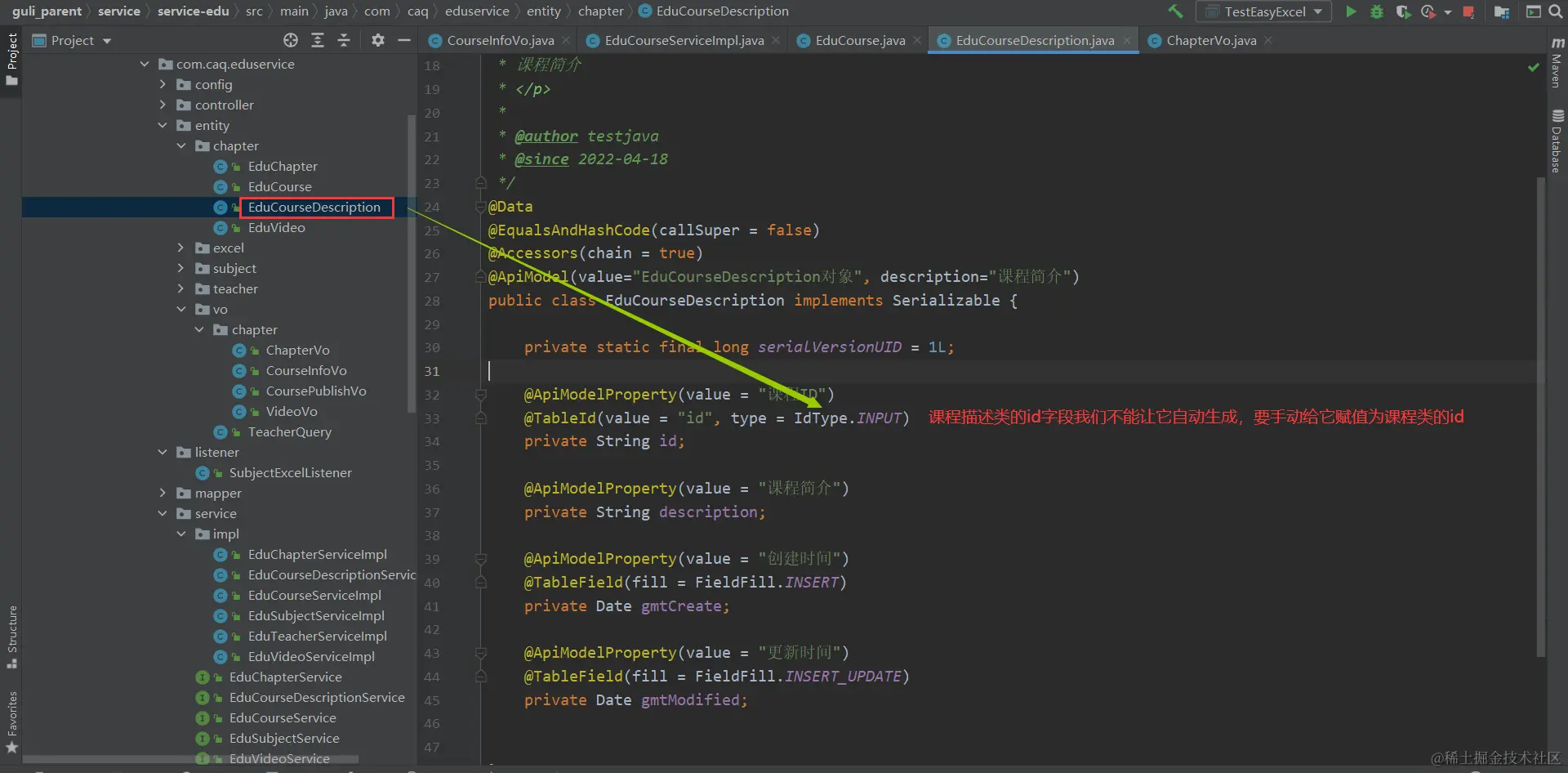Switch to the CourseInfoVo.java tab

tap(500, 40)
